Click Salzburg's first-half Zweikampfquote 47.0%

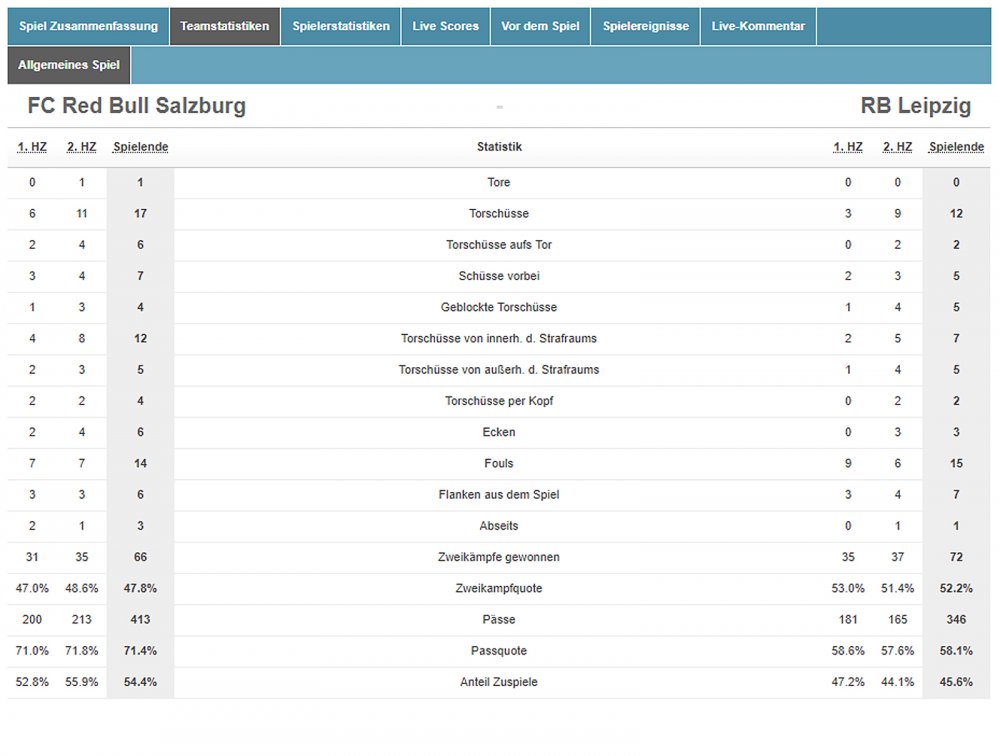32,589
